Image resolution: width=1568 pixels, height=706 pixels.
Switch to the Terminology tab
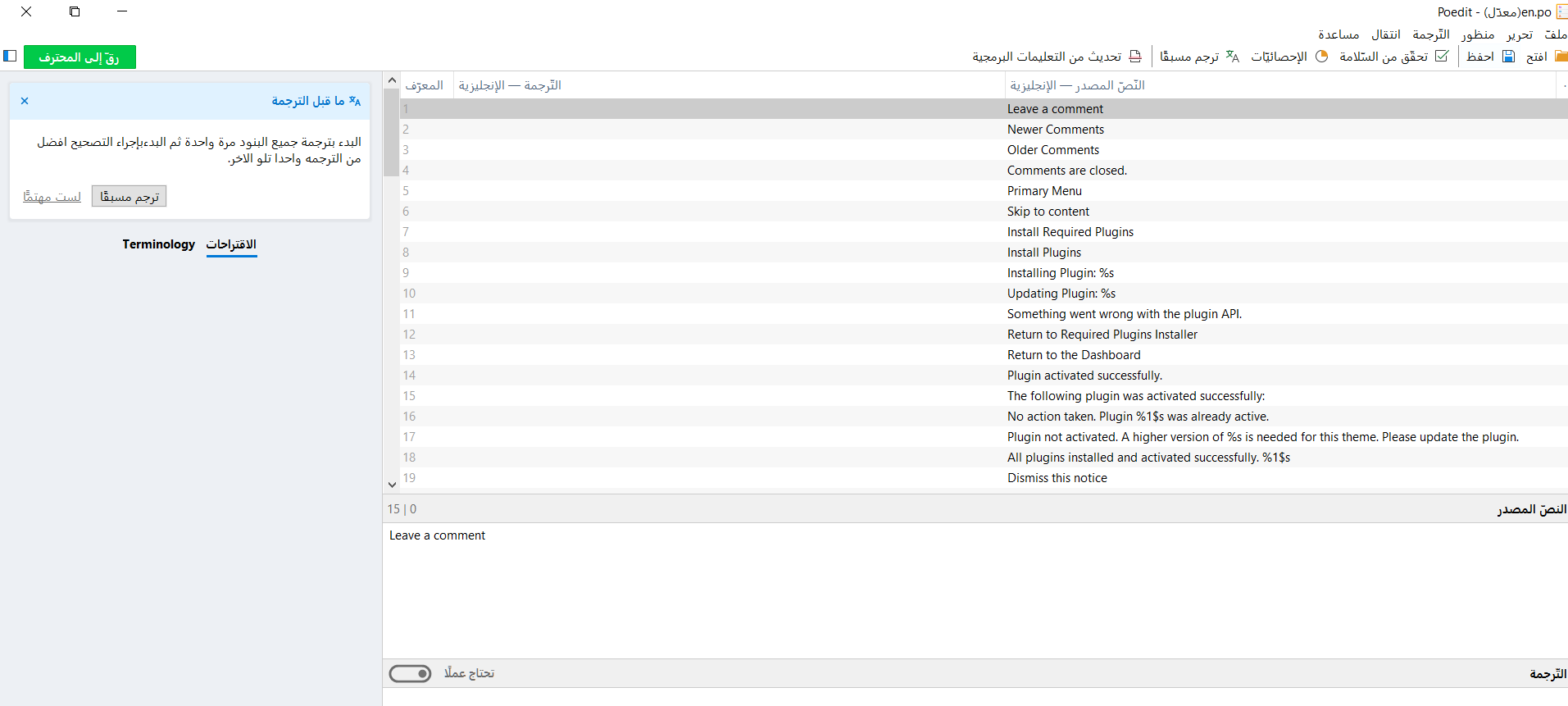pos(159,244)
